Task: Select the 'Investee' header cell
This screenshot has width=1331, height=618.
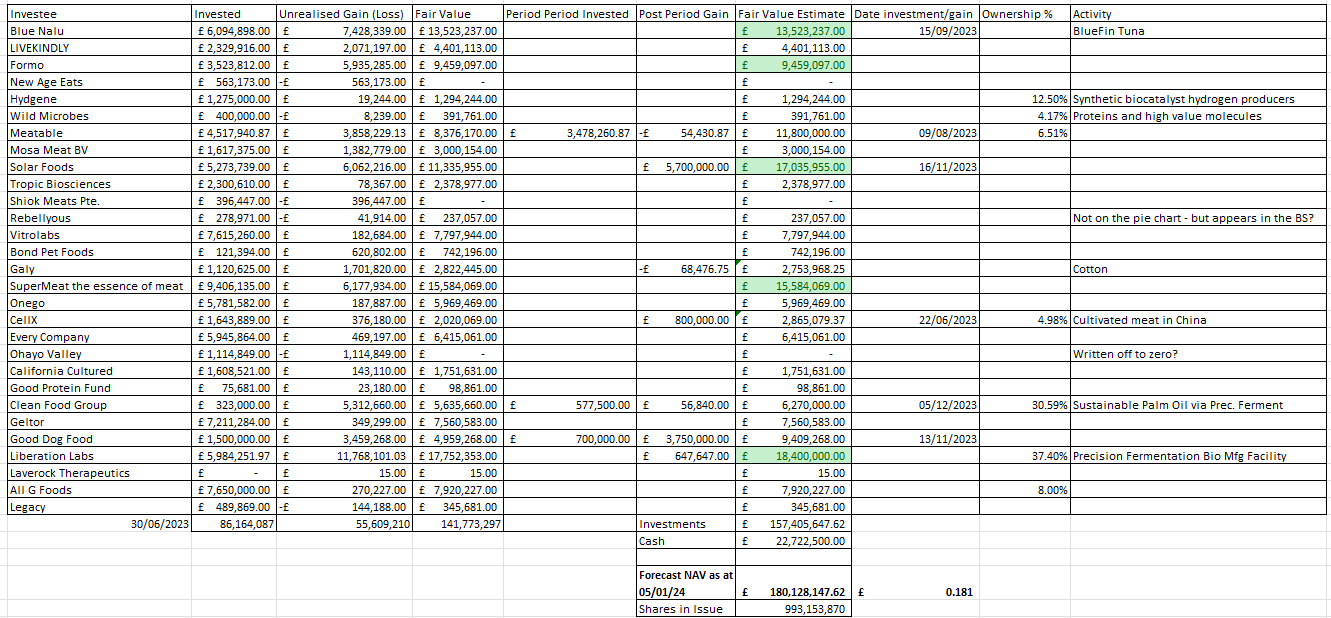Action: click(99, 14)
